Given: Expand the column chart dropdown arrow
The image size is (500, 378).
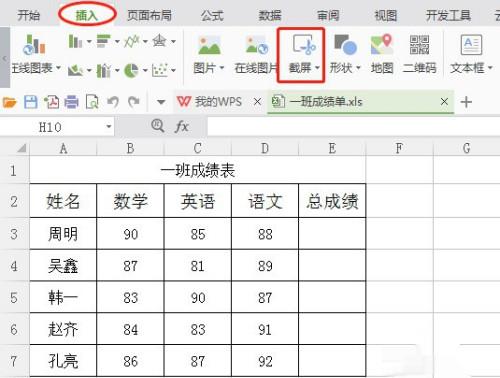Looking at the screenshot, I should [x=89, y=42].
